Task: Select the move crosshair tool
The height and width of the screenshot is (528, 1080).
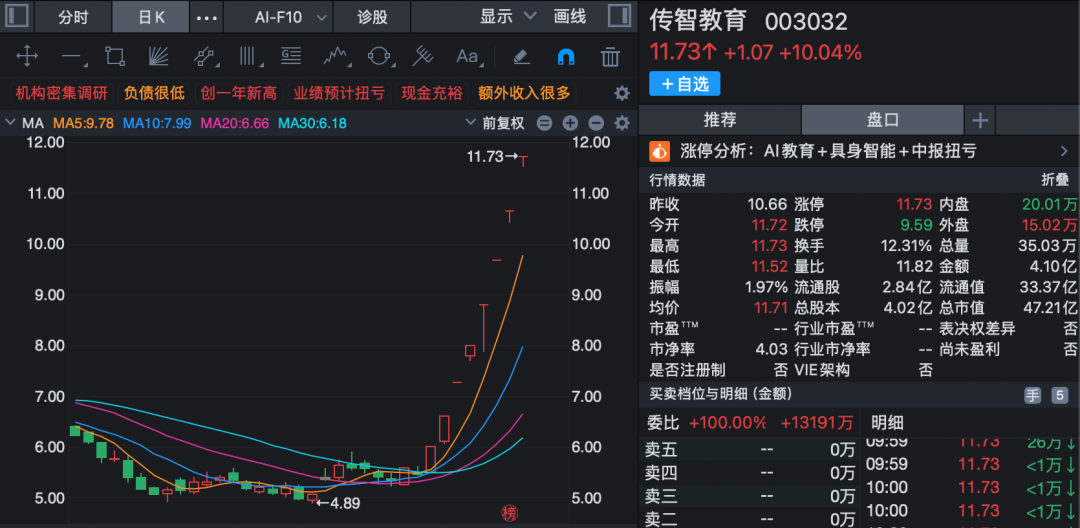Action: 27,56
